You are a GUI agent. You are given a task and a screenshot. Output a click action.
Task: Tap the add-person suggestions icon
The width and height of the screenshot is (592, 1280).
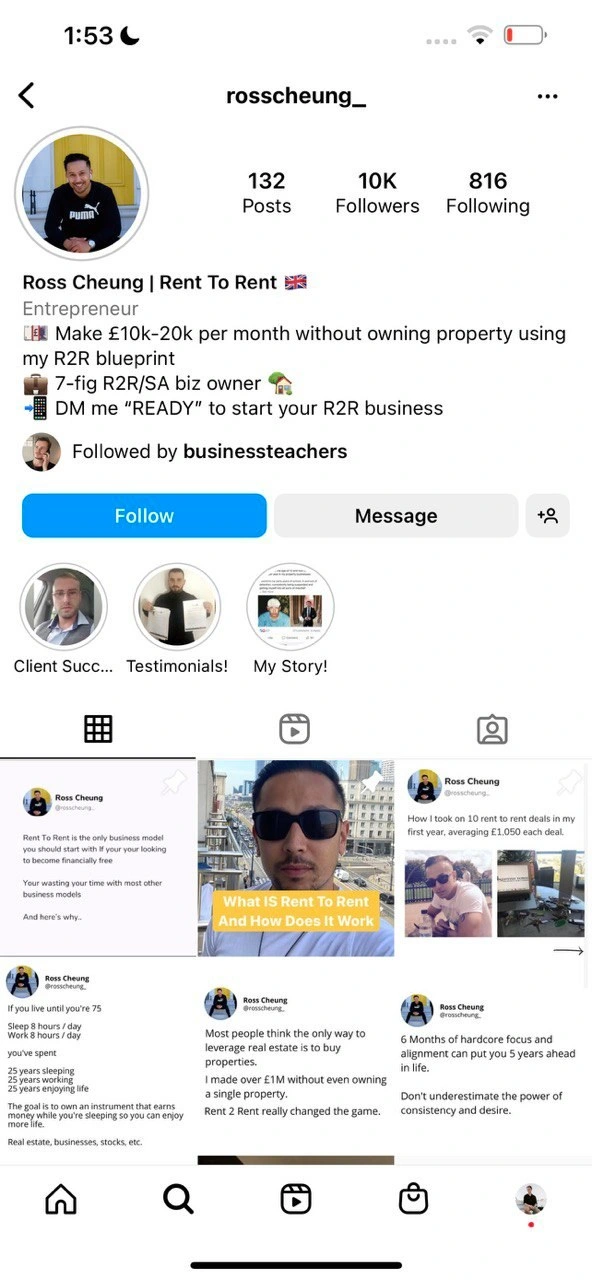tap(547, 516)
